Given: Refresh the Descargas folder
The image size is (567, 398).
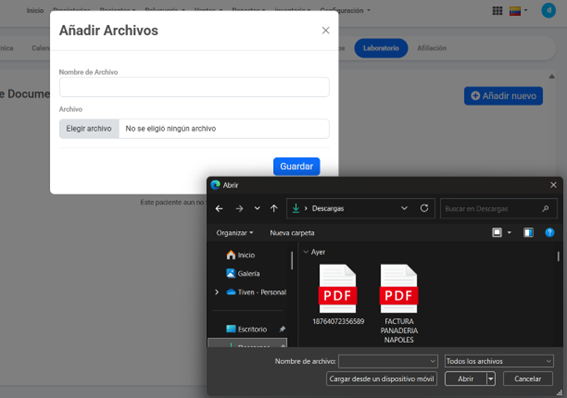Looking at the screenshot, I should [424, 208].
